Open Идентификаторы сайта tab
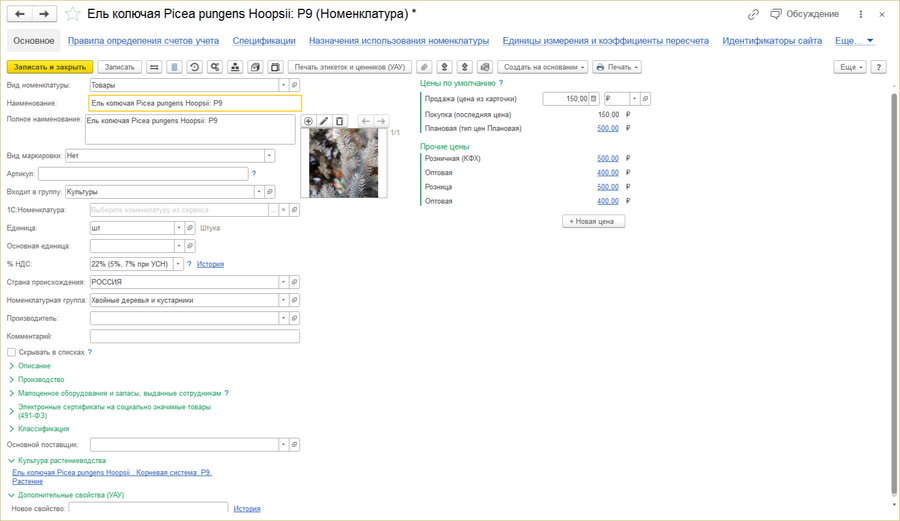900x521 pixels. [772, 41]
